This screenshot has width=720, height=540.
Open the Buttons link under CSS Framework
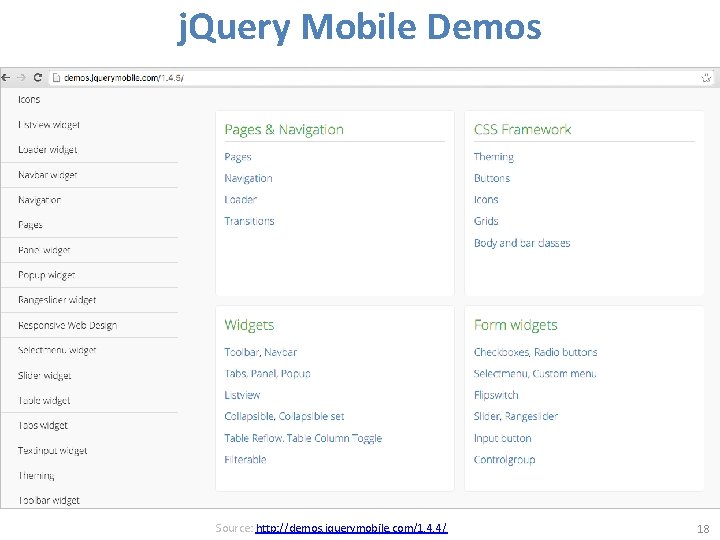(492, 178)
